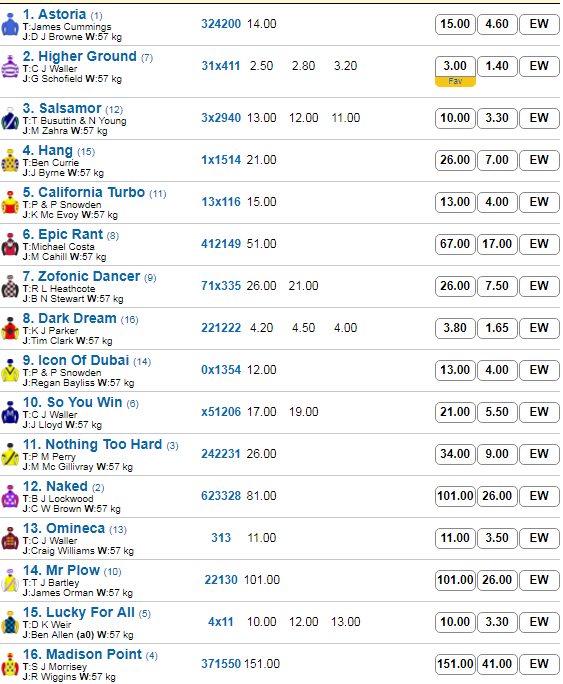The width and height of the screenshot is (563, 684).
Task: Click Dark Dream's red and black silk icon
Action: [x=10, y=329]
